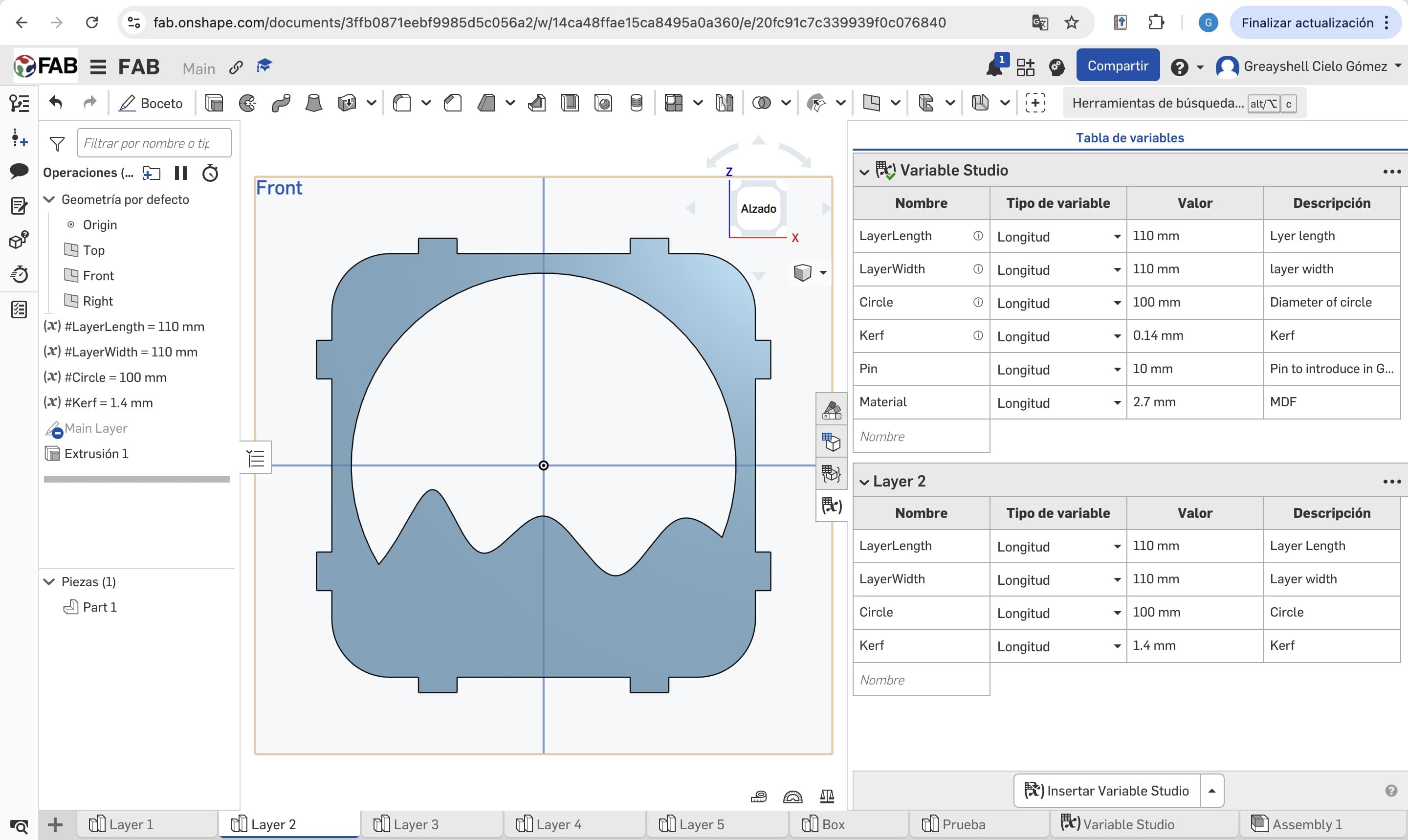
Task: Click the Sweep tool icon
Action: (x=281, y=103)
